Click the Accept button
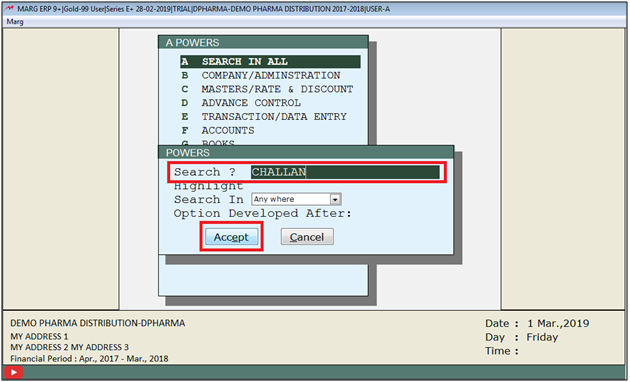630x382 pixels. (x=231, y=237)
